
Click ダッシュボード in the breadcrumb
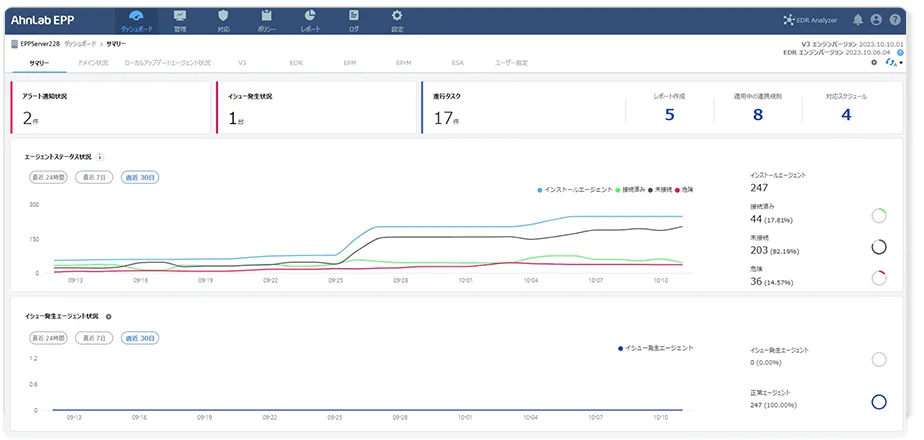tap(80, 44)
